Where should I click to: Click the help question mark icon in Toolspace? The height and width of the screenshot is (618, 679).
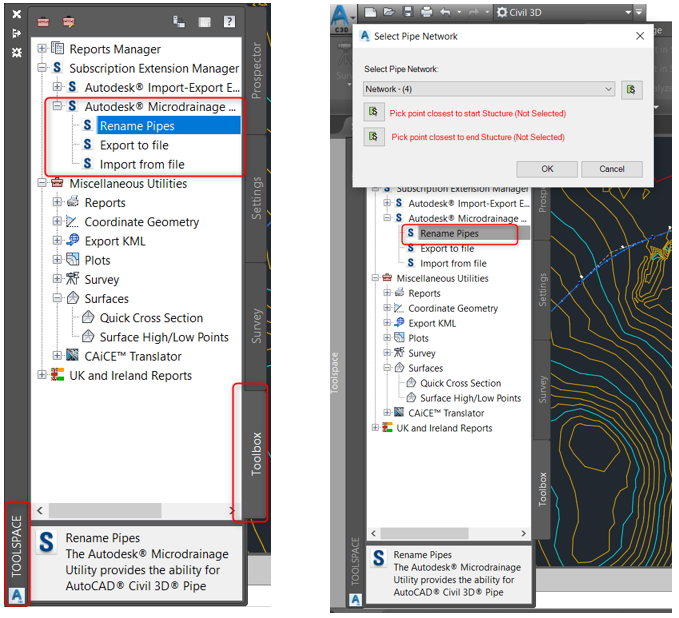tap(230, 21)
